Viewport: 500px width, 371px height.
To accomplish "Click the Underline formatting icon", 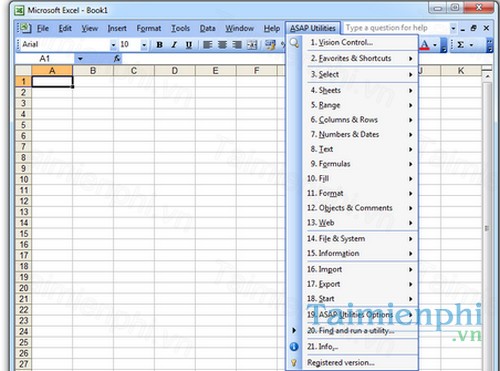I will point(189,45).
